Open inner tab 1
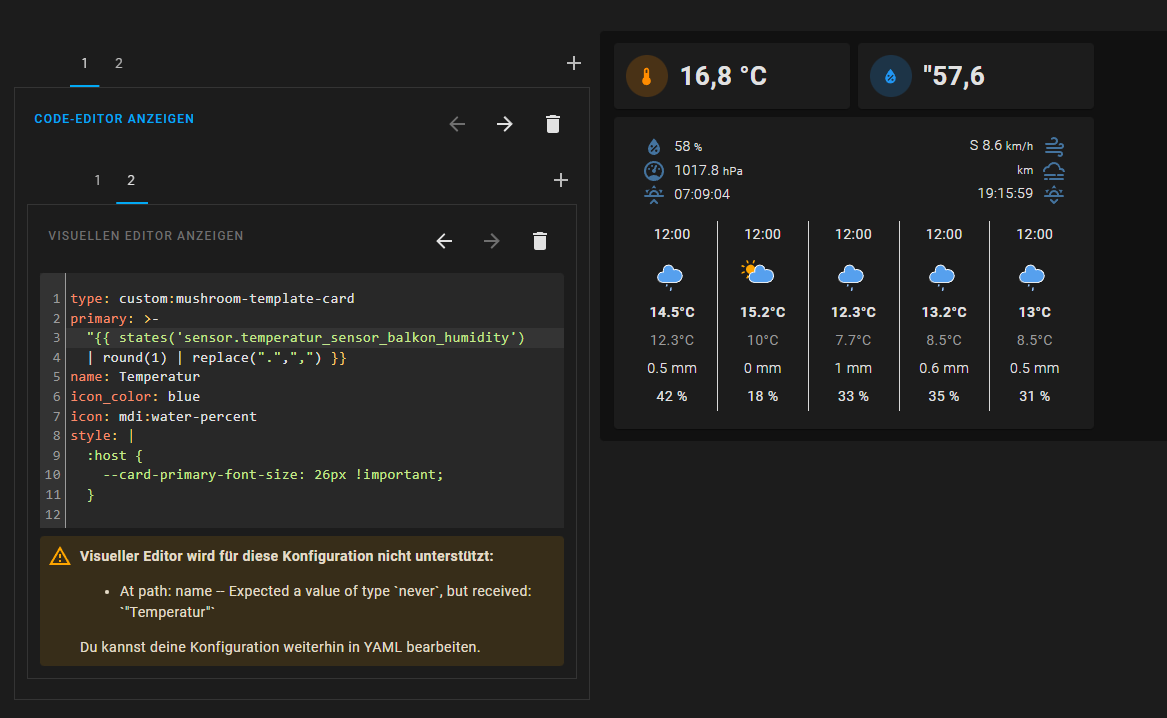The height and width of the screenshot is (718, 1167). tap(97, 180)
